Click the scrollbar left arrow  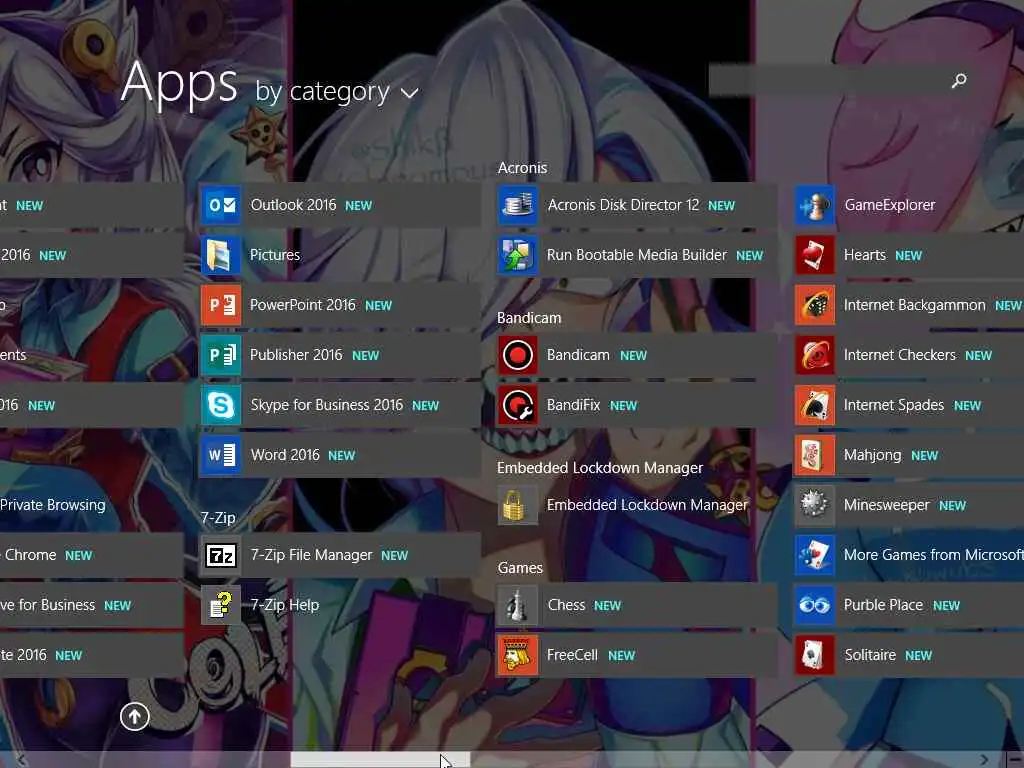(22, 760)
